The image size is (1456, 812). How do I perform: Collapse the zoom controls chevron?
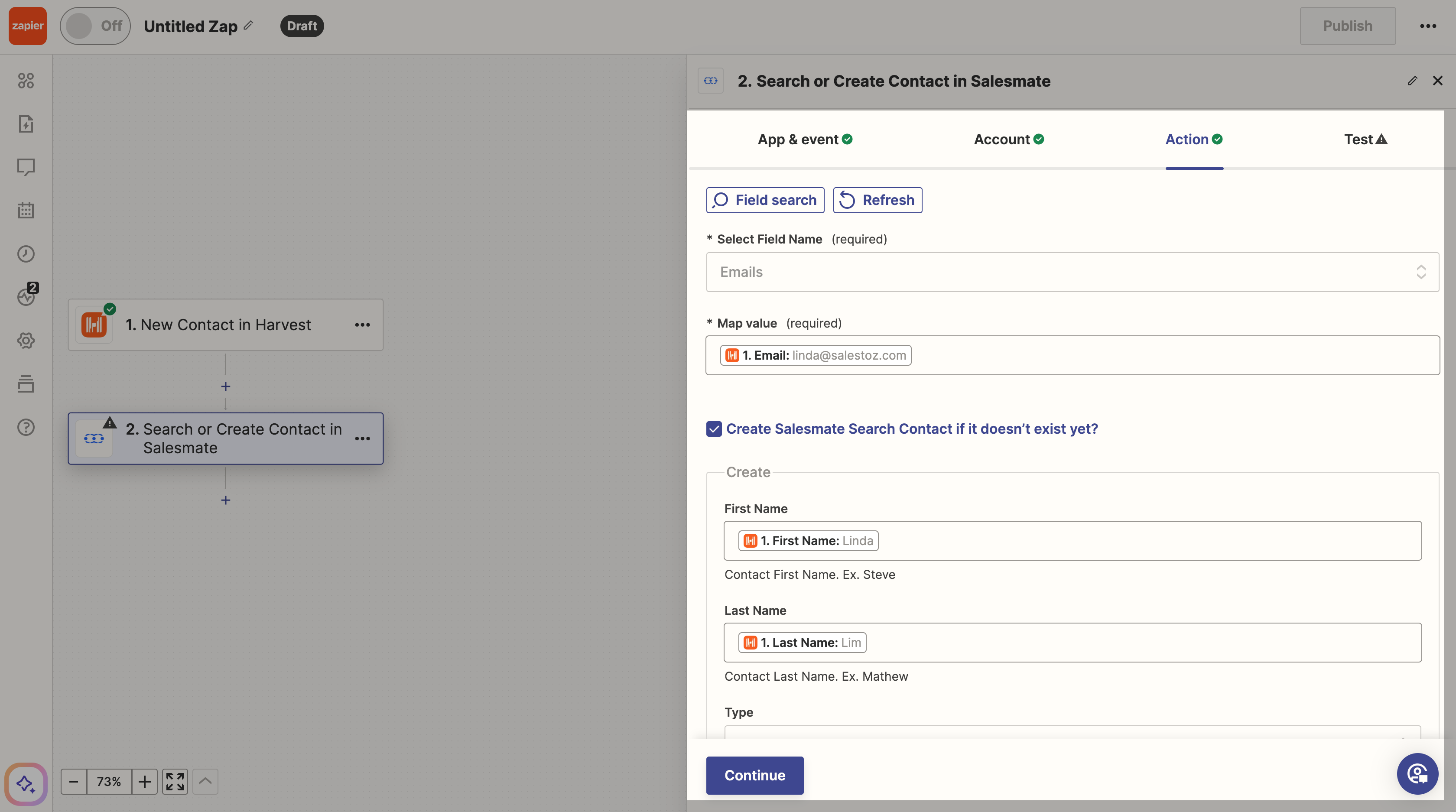point(205,782)
